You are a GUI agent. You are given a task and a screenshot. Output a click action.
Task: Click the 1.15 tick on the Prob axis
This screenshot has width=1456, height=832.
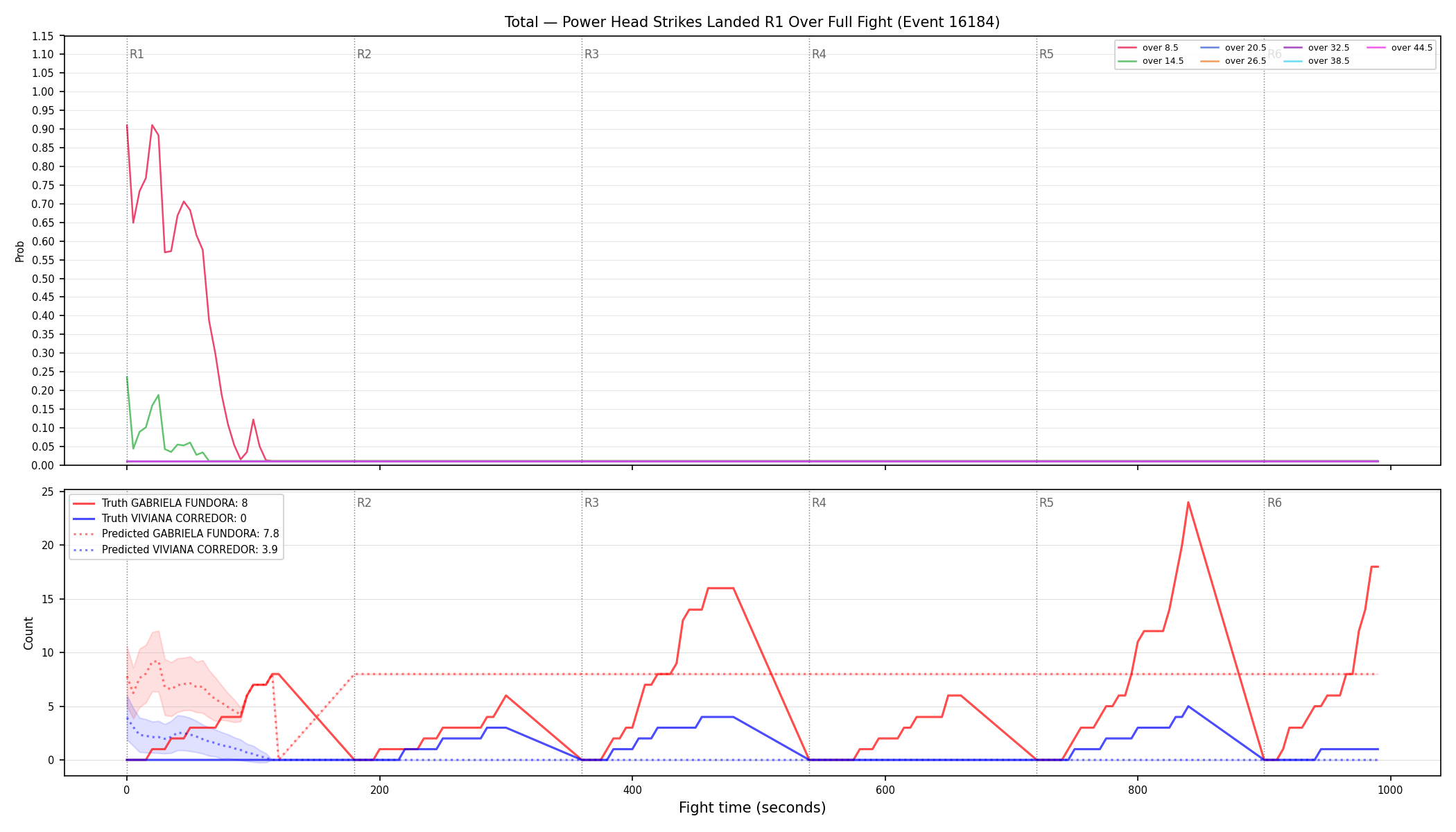point(42,36)
